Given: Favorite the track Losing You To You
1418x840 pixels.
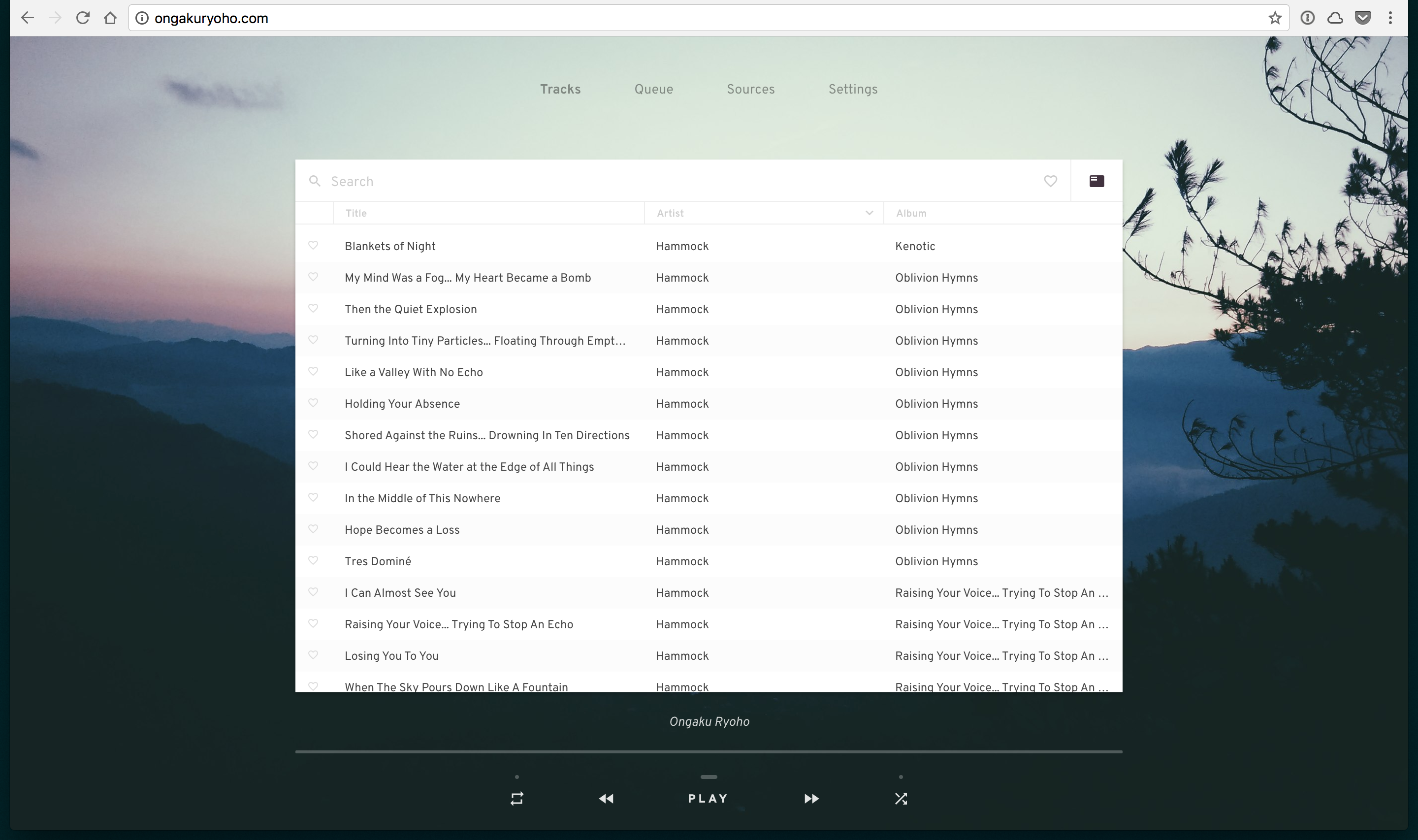Looking at the screenshot, I should (315, 655).
